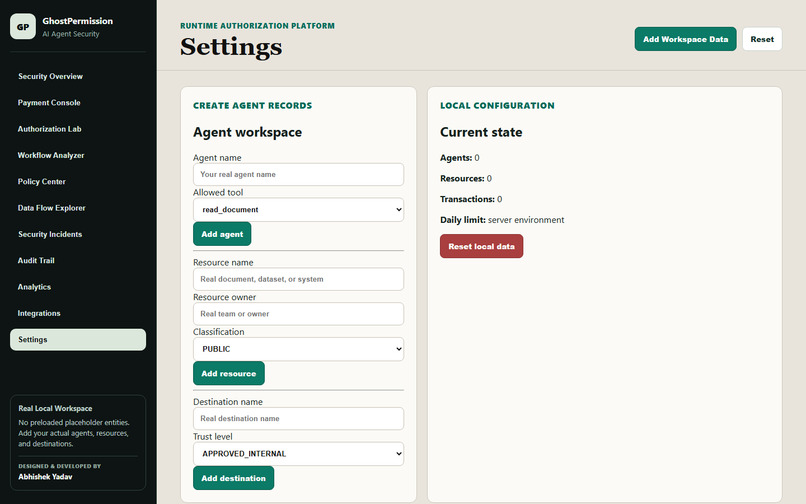
Task: Click Reset local data button
Action: pyautogui.click(x=481, y=246)
